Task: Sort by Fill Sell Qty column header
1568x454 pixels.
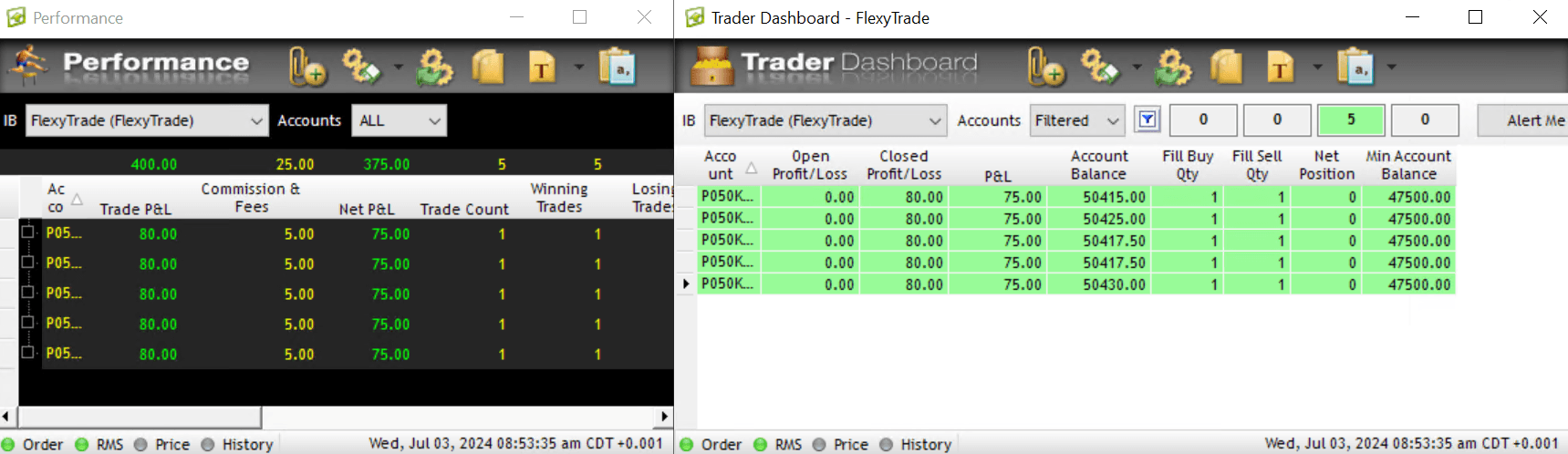Action: point(1257,165)
